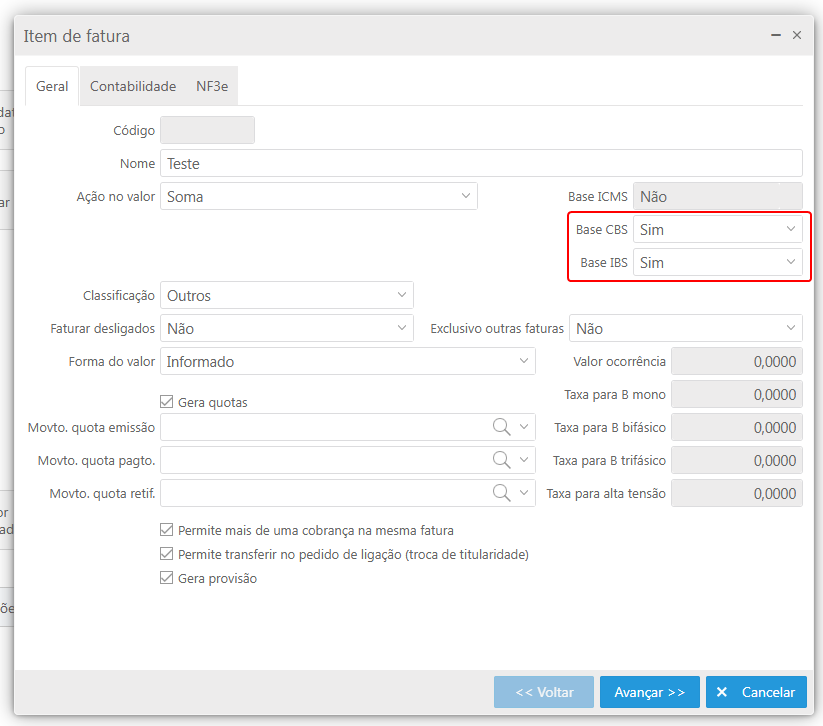Viewport: 823px width, 726px height.
Task: Open the Base CBS dropdown
Action: tap(717, 230)
